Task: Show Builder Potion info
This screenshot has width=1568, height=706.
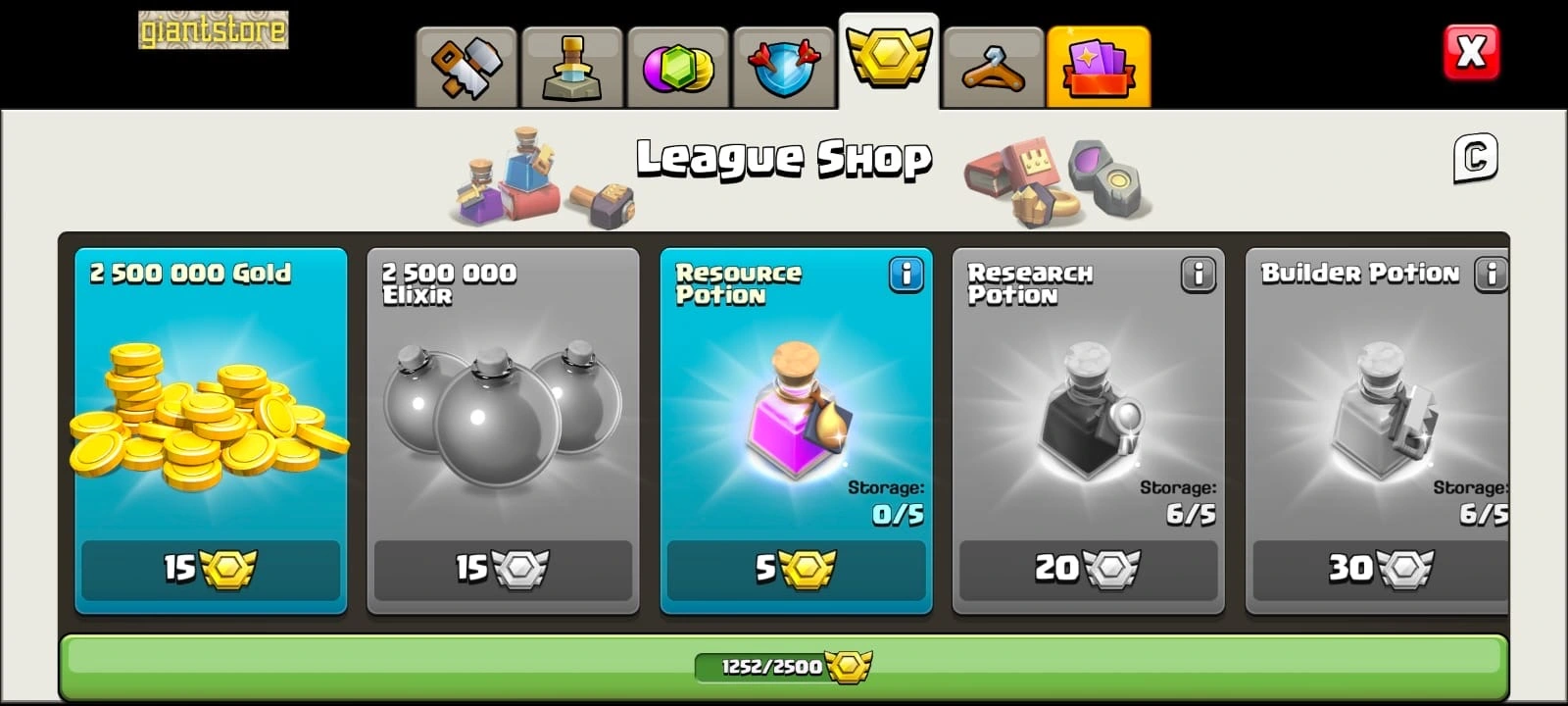Action: (x=1491, y=275)
